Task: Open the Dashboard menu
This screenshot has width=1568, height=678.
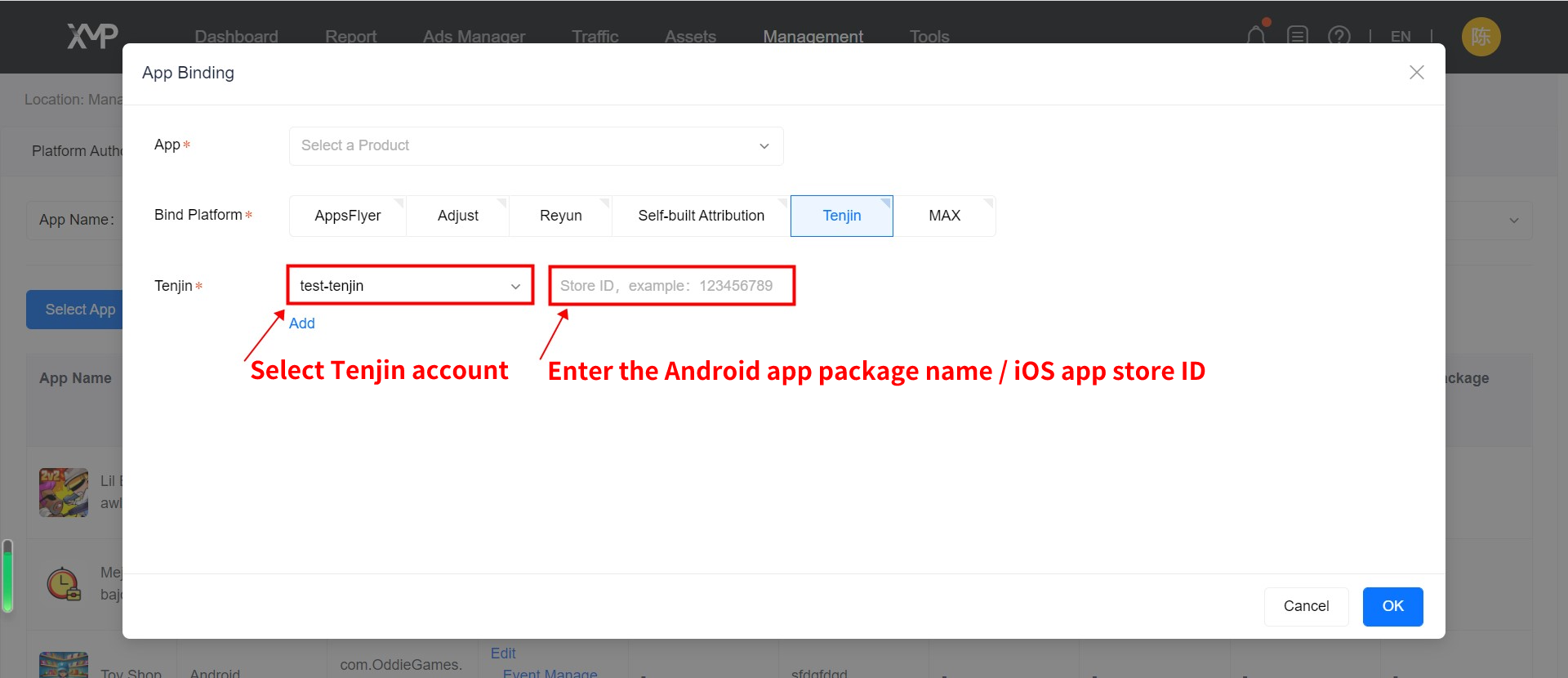Action: click(237, 36)
